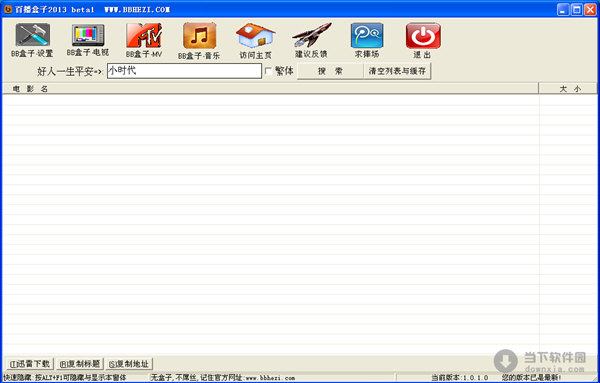This screenshot has width=600, height=383.
Task: Click 迅雷下载 button
Action: (x=29, y=364)
